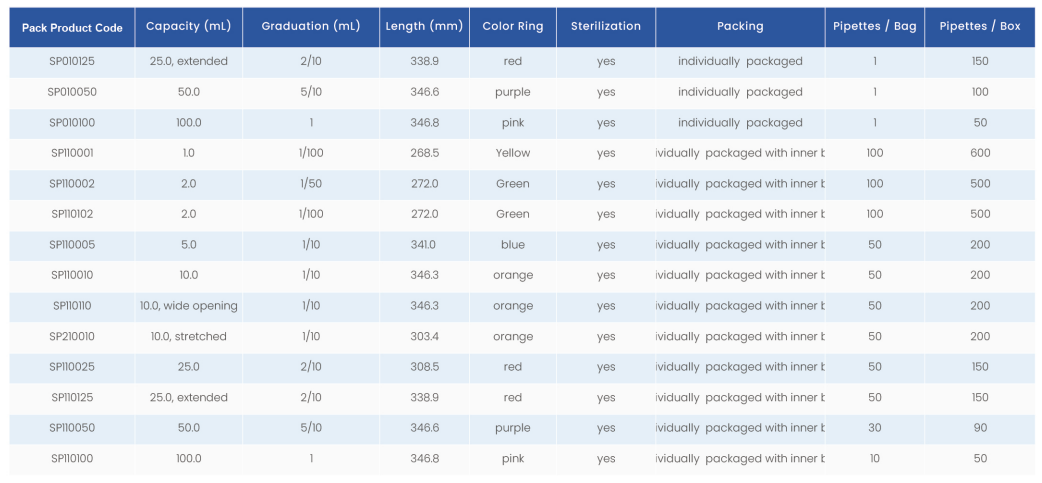This screenshot has height=483, width=1042.
Task: Select product code SP210010
Action: click(72, 336)
